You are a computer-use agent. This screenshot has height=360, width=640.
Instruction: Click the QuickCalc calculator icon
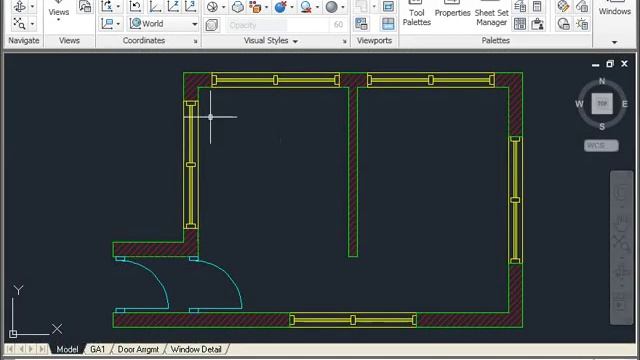pyautogui.click(x=538, y=6)
